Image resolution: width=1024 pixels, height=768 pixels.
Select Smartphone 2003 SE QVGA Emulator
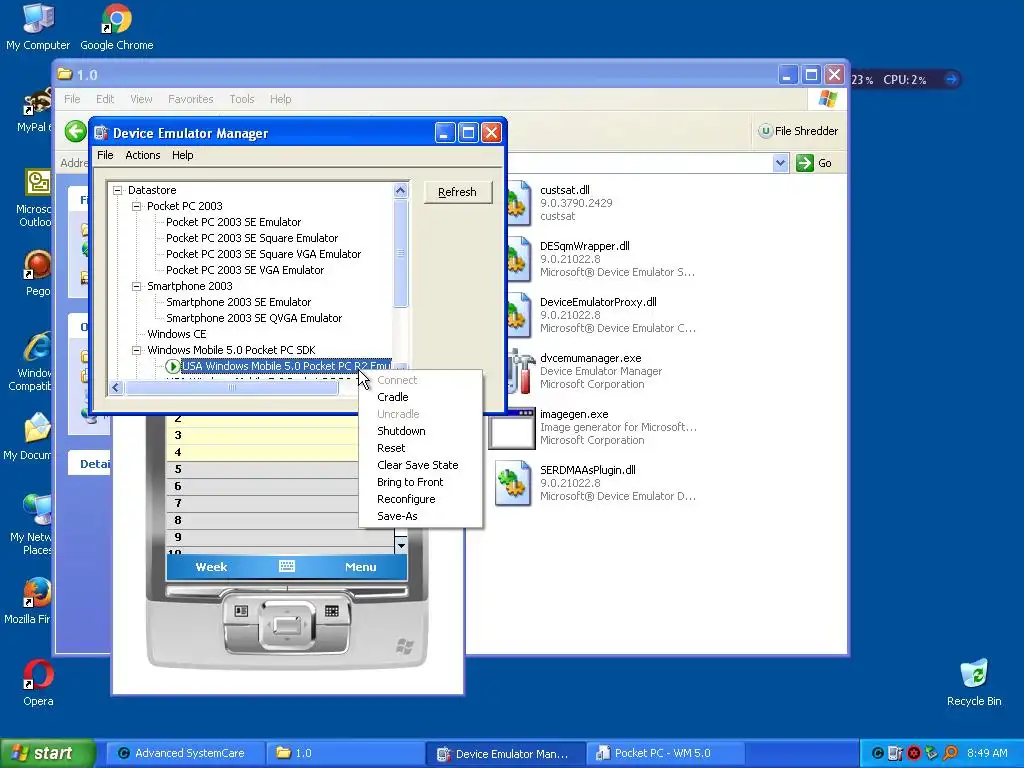[254, 318]
